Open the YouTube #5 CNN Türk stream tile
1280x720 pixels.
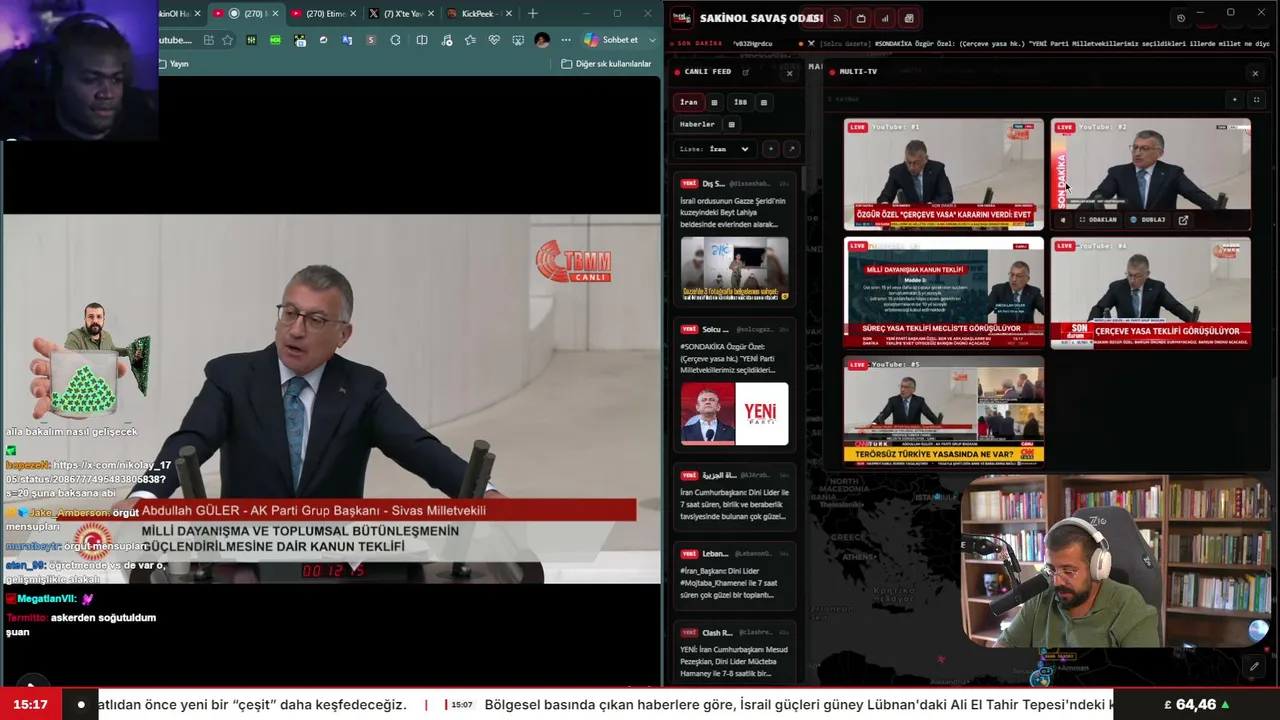[943, 411]
